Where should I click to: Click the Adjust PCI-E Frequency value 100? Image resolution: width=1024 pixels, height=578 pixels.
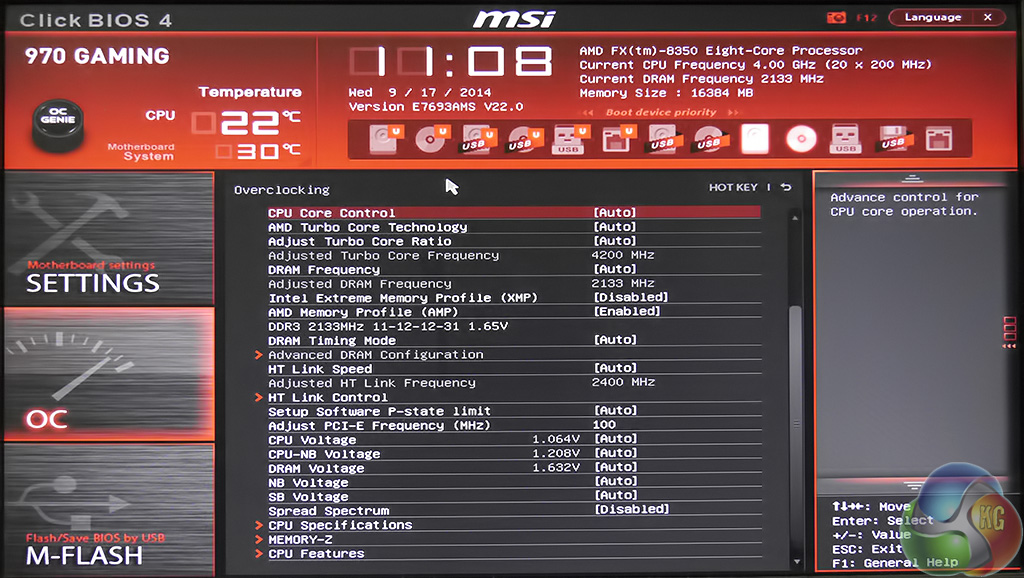point(604,425)
